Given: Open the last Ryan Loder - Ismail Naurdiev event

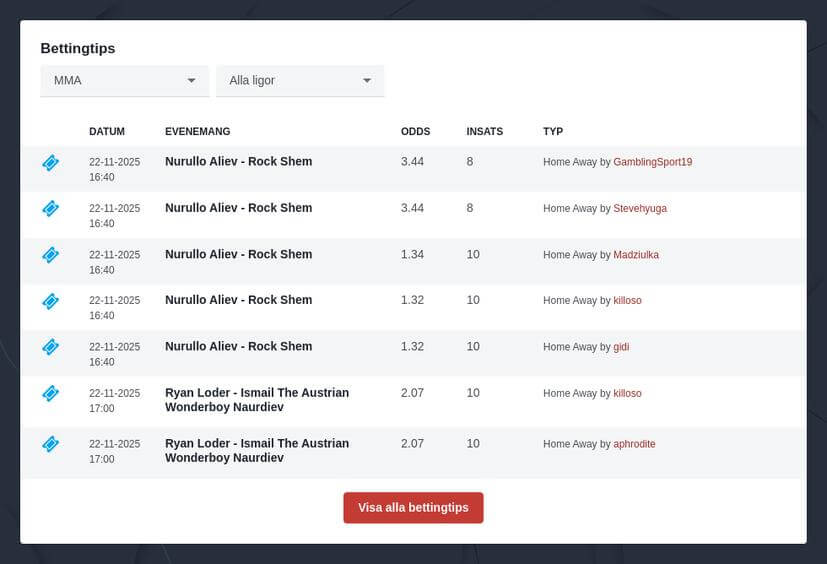Looking at the screenshot, I should 257,450.
